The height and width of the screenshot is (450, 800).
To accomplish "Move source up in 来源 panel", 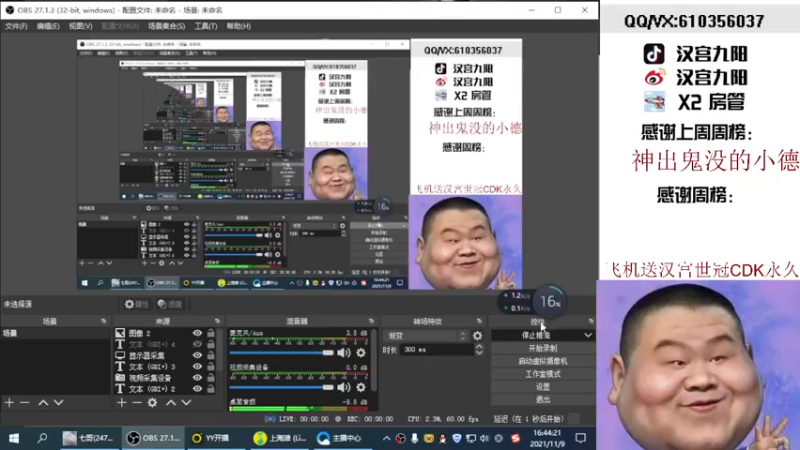I will coord(171,403).
